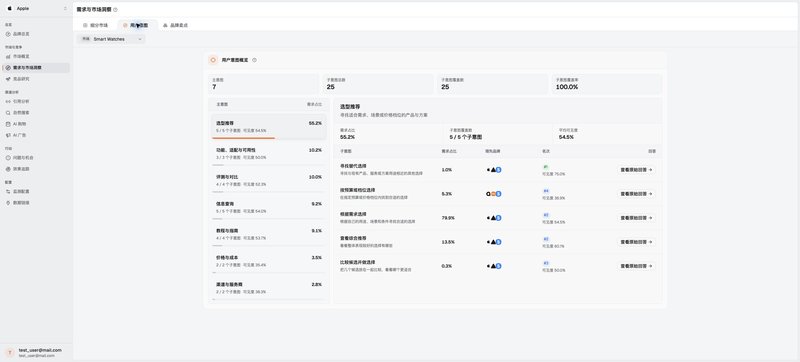Open 问题与机会 in the sidebar
Screen dimensions: 800x362
point(35,158)
